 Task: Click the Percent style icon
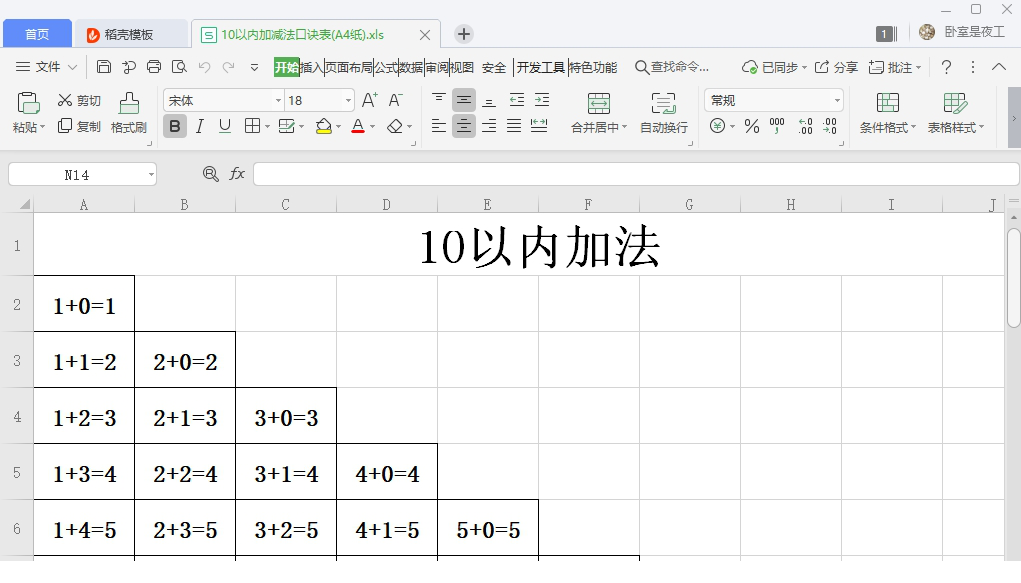click(x=752, y=126)
